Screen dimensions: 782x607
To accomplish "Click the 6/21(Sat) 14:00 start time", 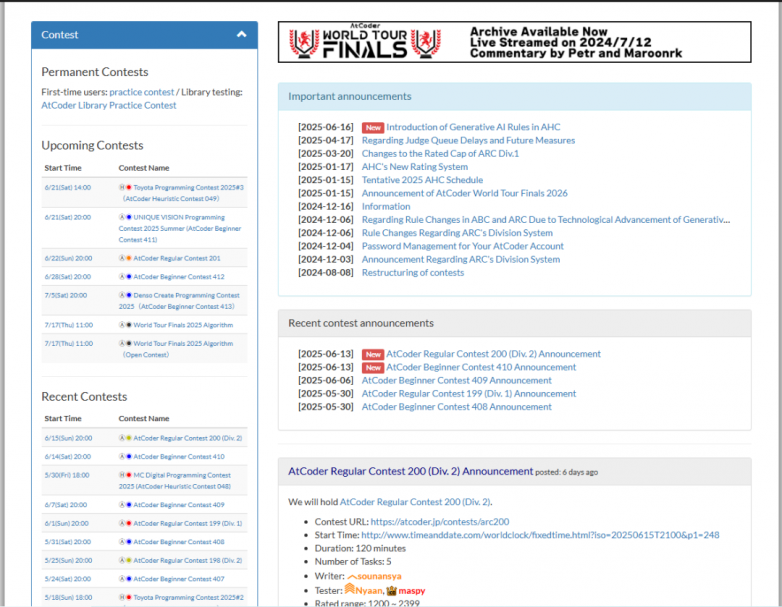I will coord(67,188).
